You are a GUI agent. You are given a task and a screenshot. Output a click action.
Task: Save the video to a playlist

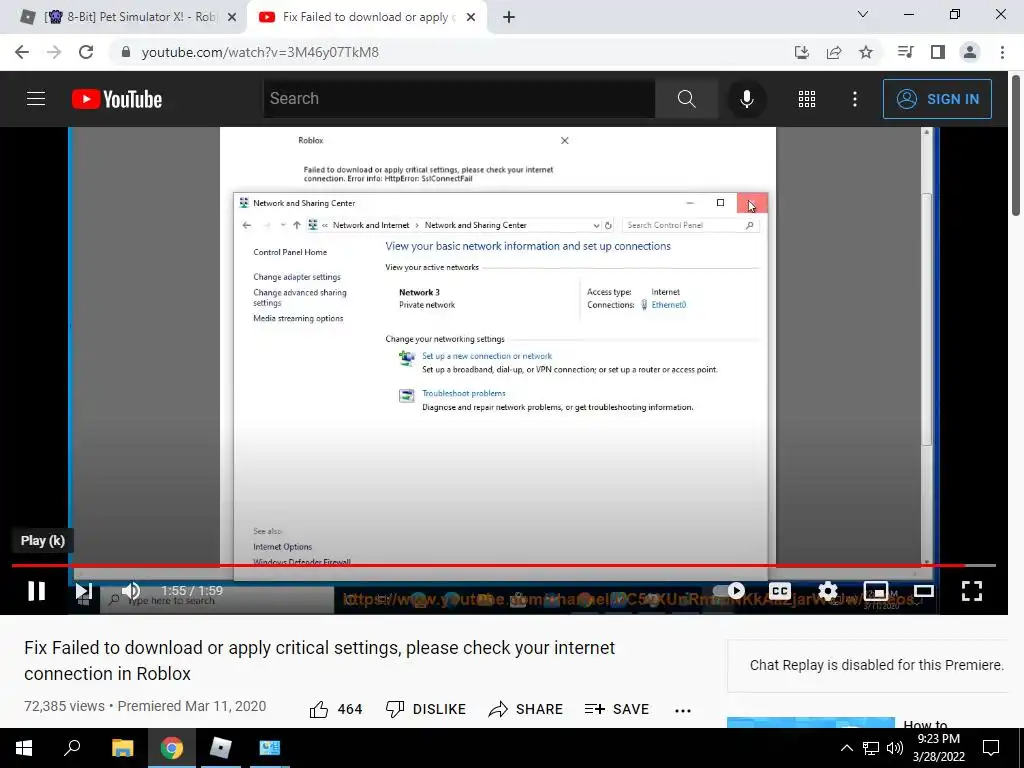coord(616,709)
